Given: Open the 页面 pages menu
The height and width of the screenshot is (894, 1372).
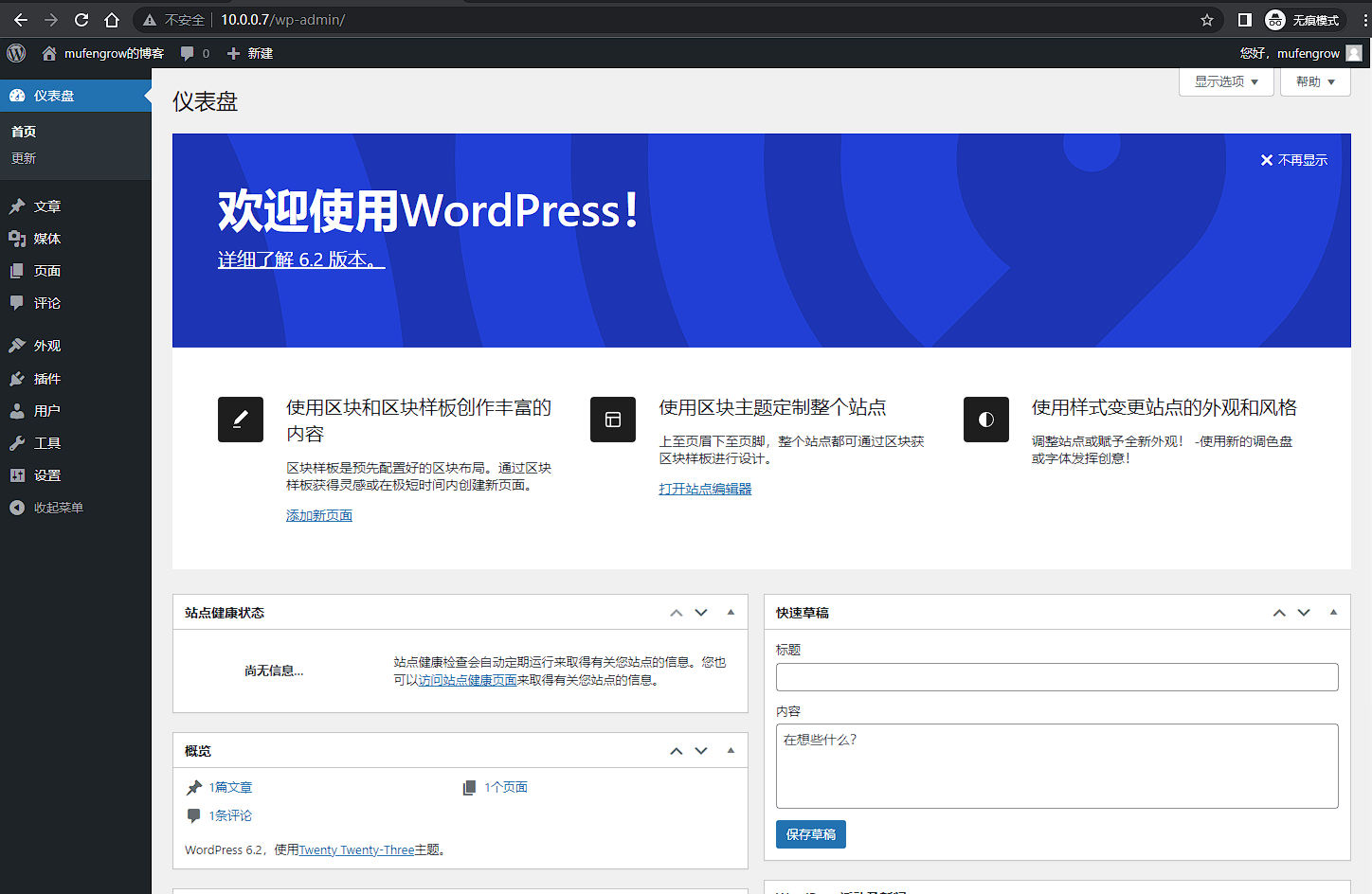Looking at the screenshot, I should click(x=76, y=271).
